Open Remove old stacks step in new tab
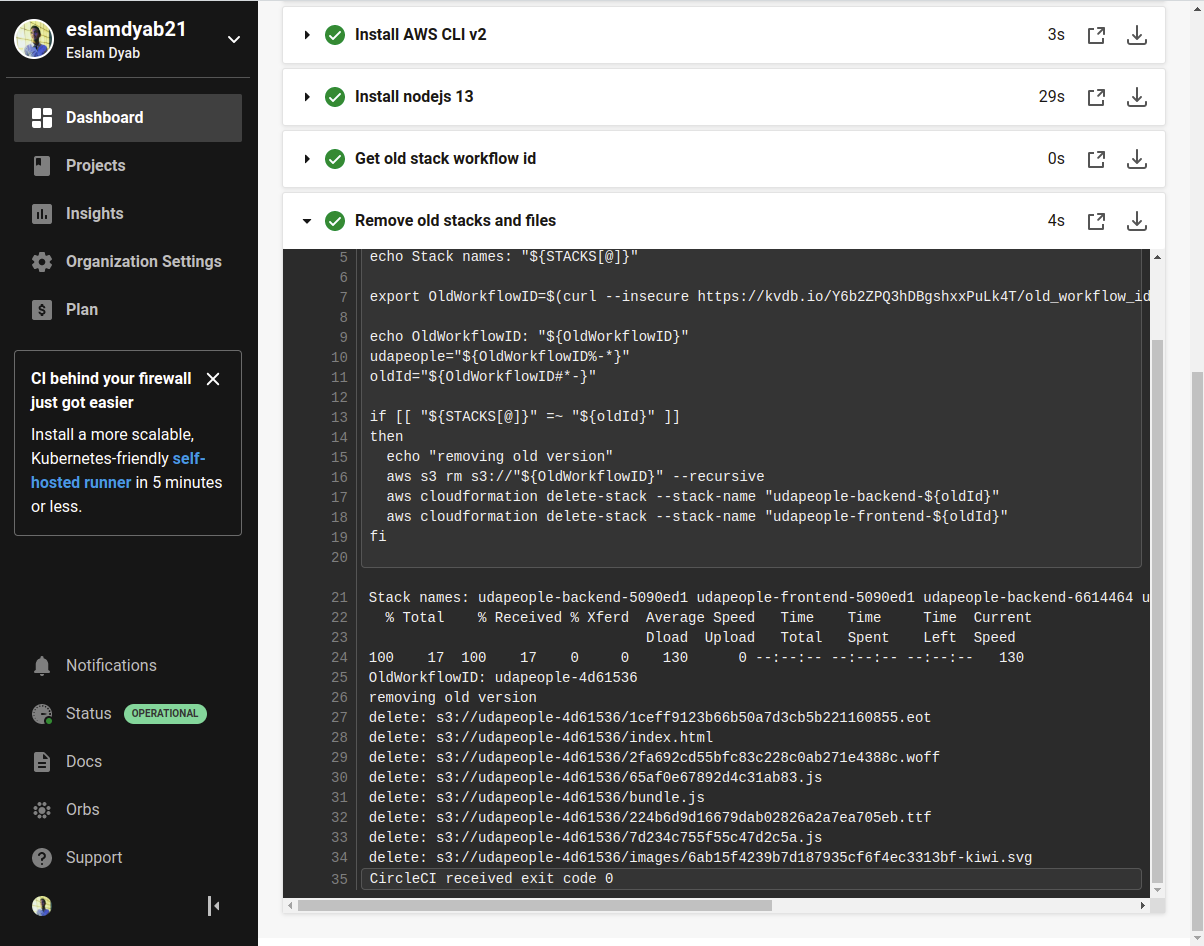The image size is (1204, 946). tap(1096, 221)
